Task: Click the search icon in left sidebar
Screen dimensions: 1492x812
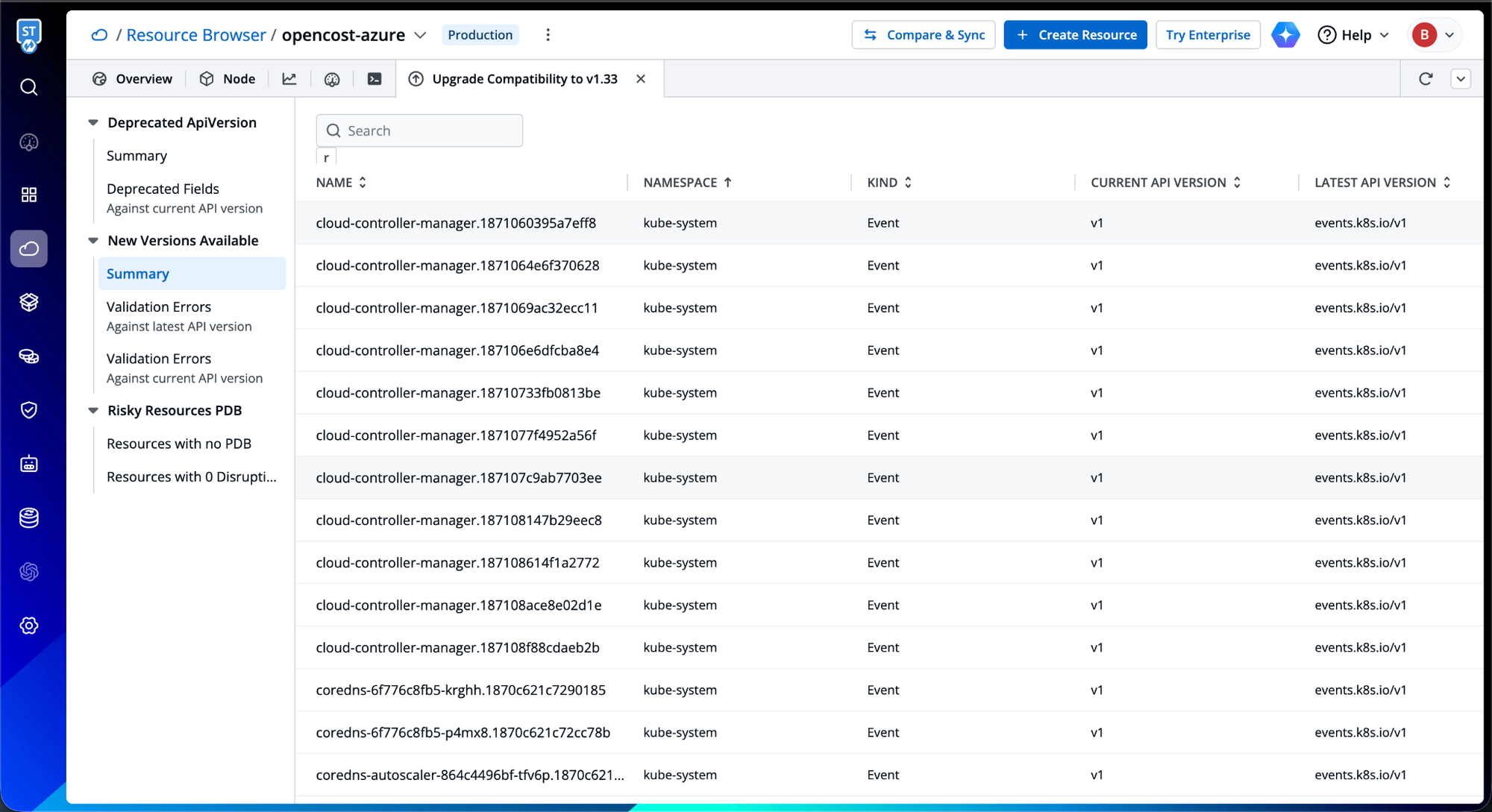Action: pos(28,87)
